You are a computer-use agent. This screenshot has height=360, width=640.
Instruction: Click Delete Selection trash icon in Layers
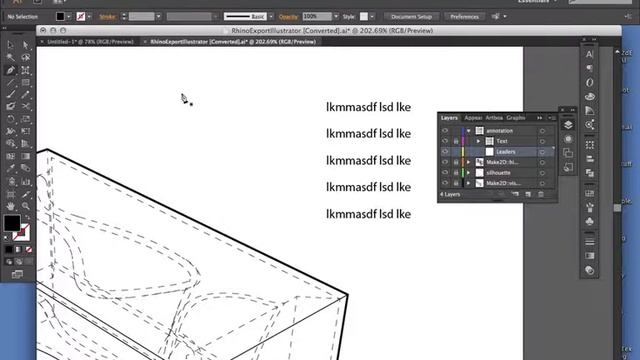click(541, 194)
